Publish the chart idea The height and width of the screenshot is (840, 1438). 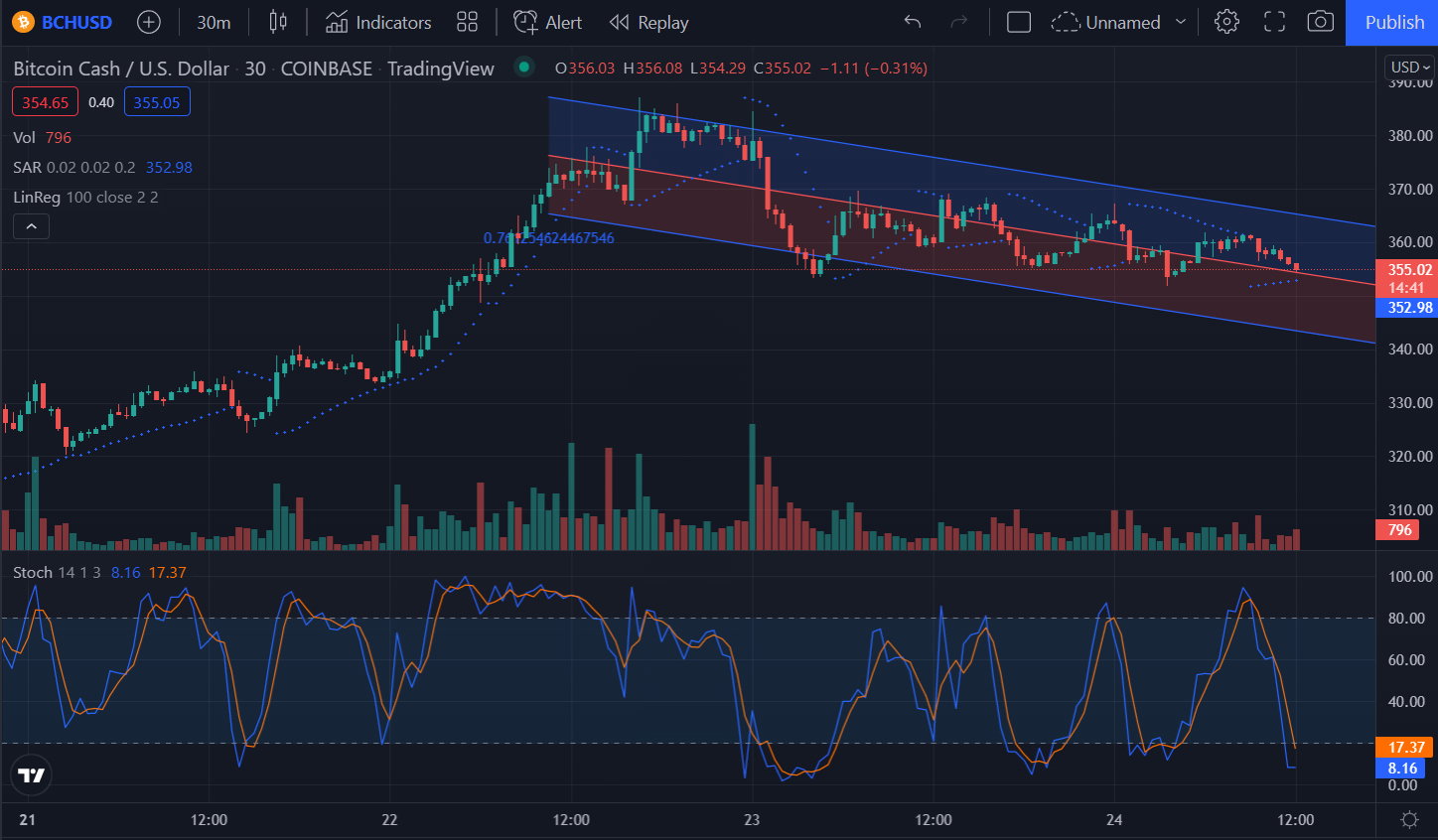(1392, 22)
